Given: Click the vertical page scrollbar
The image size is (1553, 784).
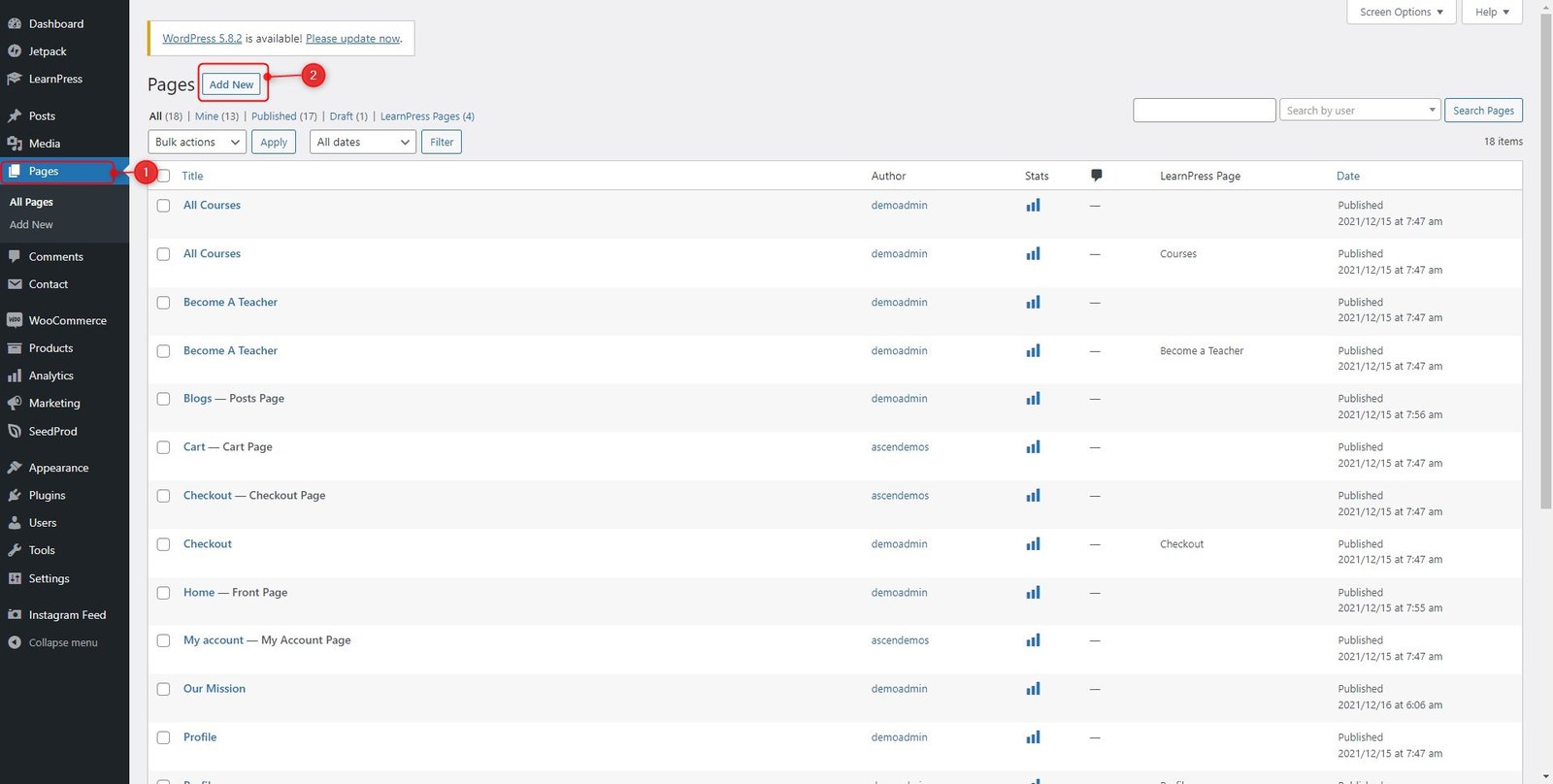Looking at the screenshot, I should (x=1545, y=262).
